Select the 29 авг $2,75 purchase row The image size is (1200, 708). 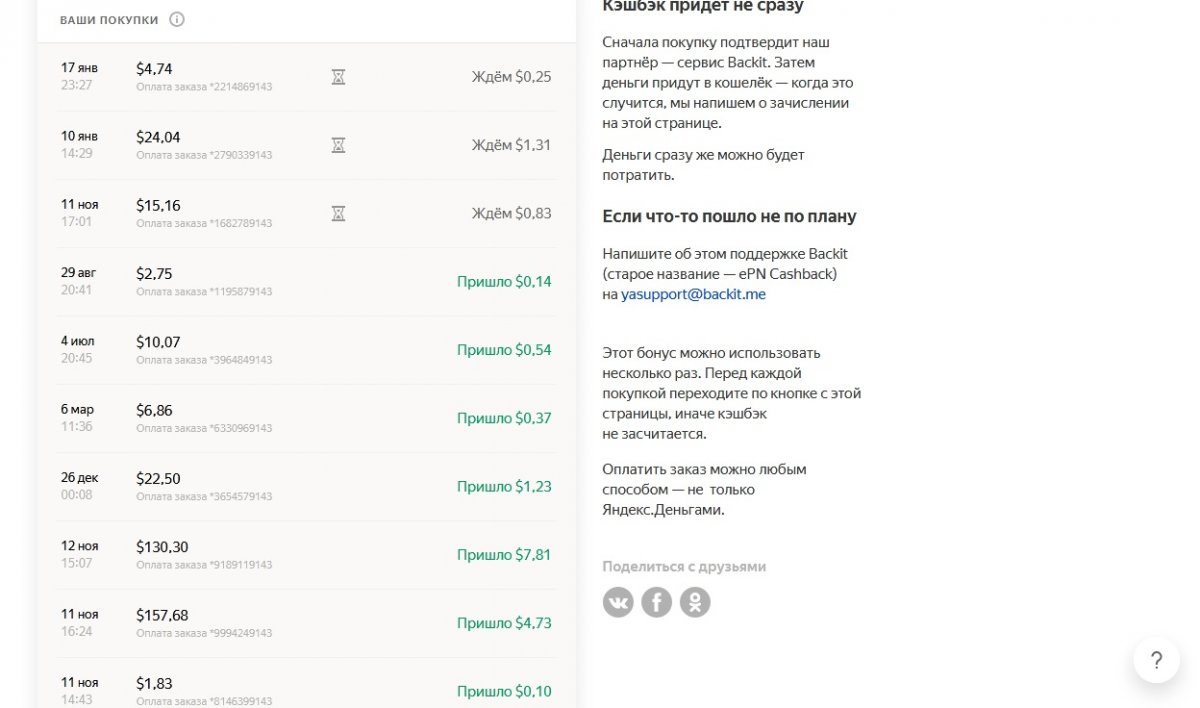point(300,282)
